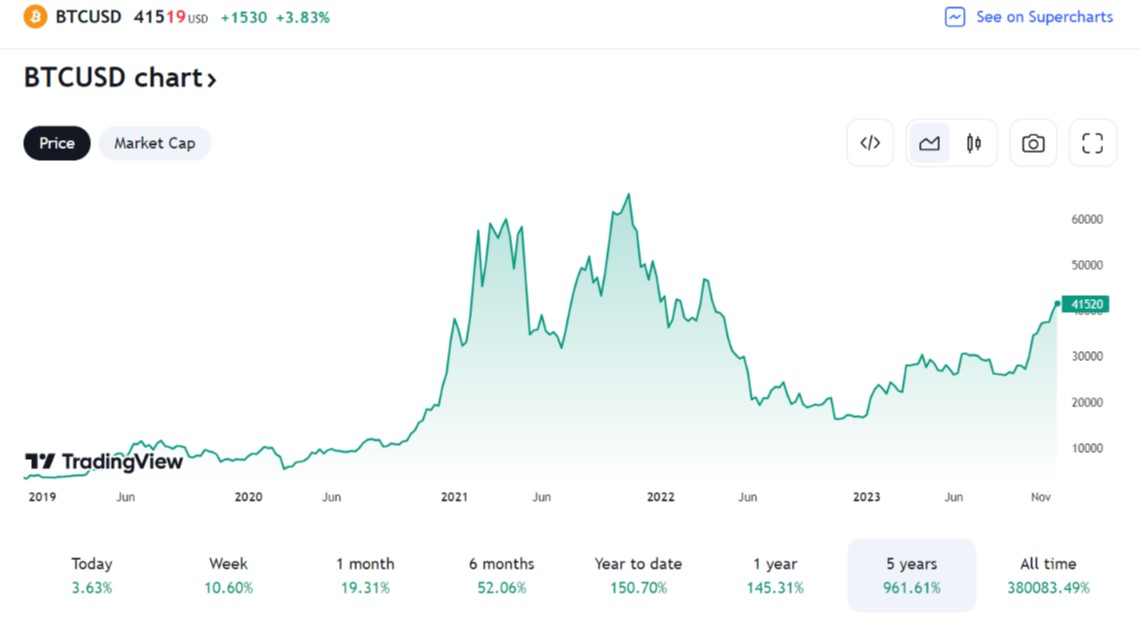Expand BTCUSD chart heading chevron
This screenshot has height=622, width=1139.
[x=211, y=79]
